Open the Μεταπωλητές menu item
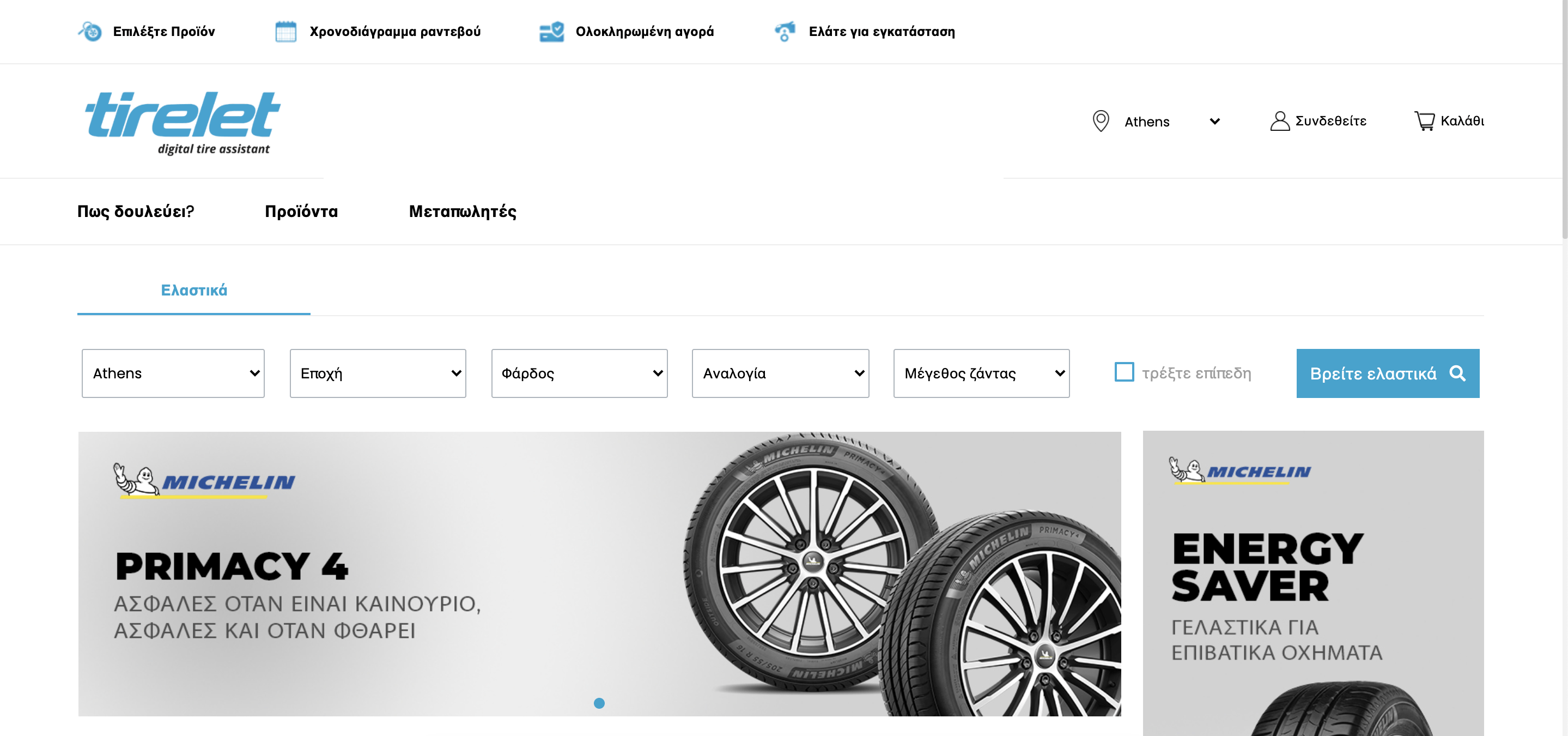 point(462,212)
